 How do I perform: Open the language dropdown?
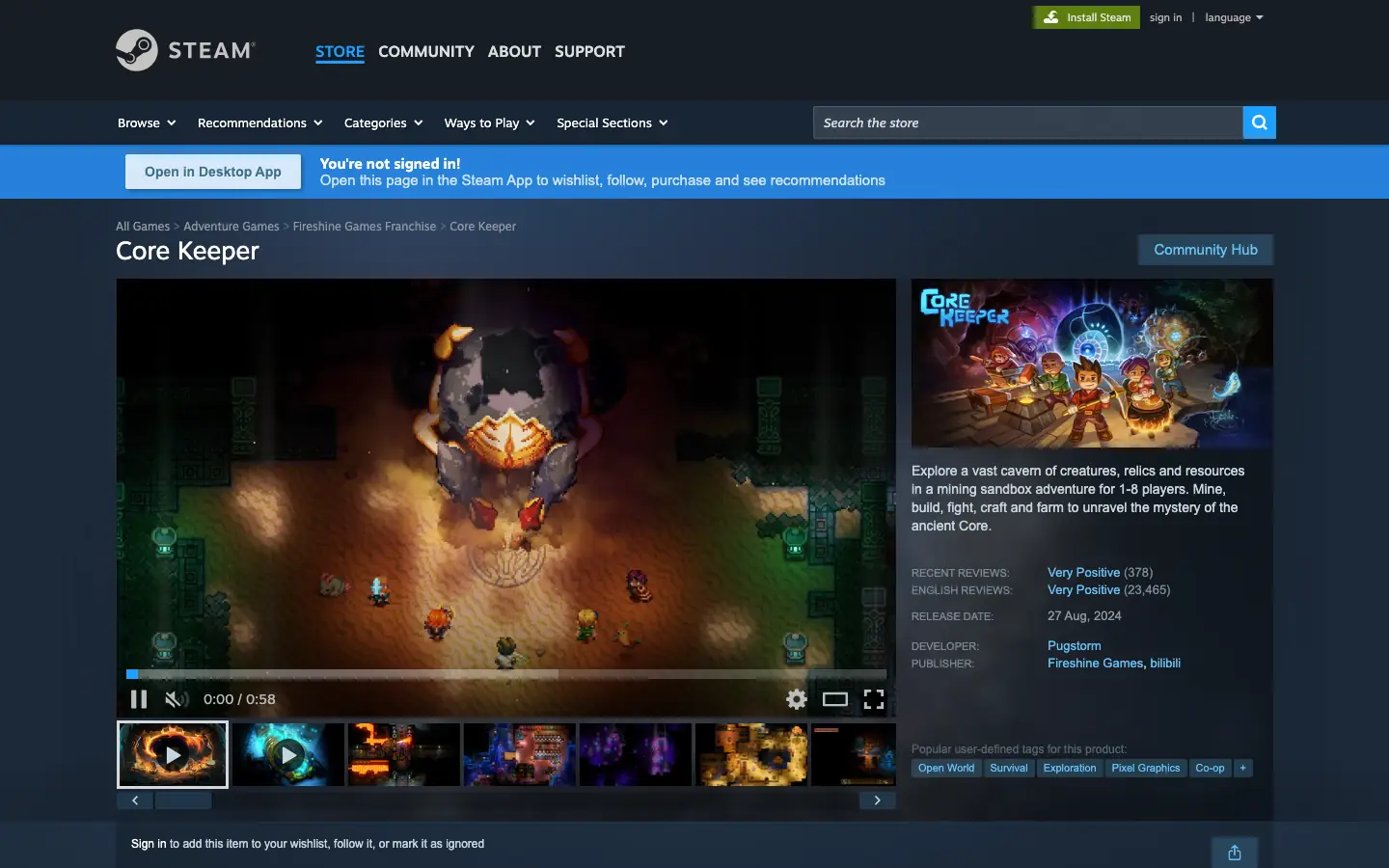click(x=1234, y=17)
